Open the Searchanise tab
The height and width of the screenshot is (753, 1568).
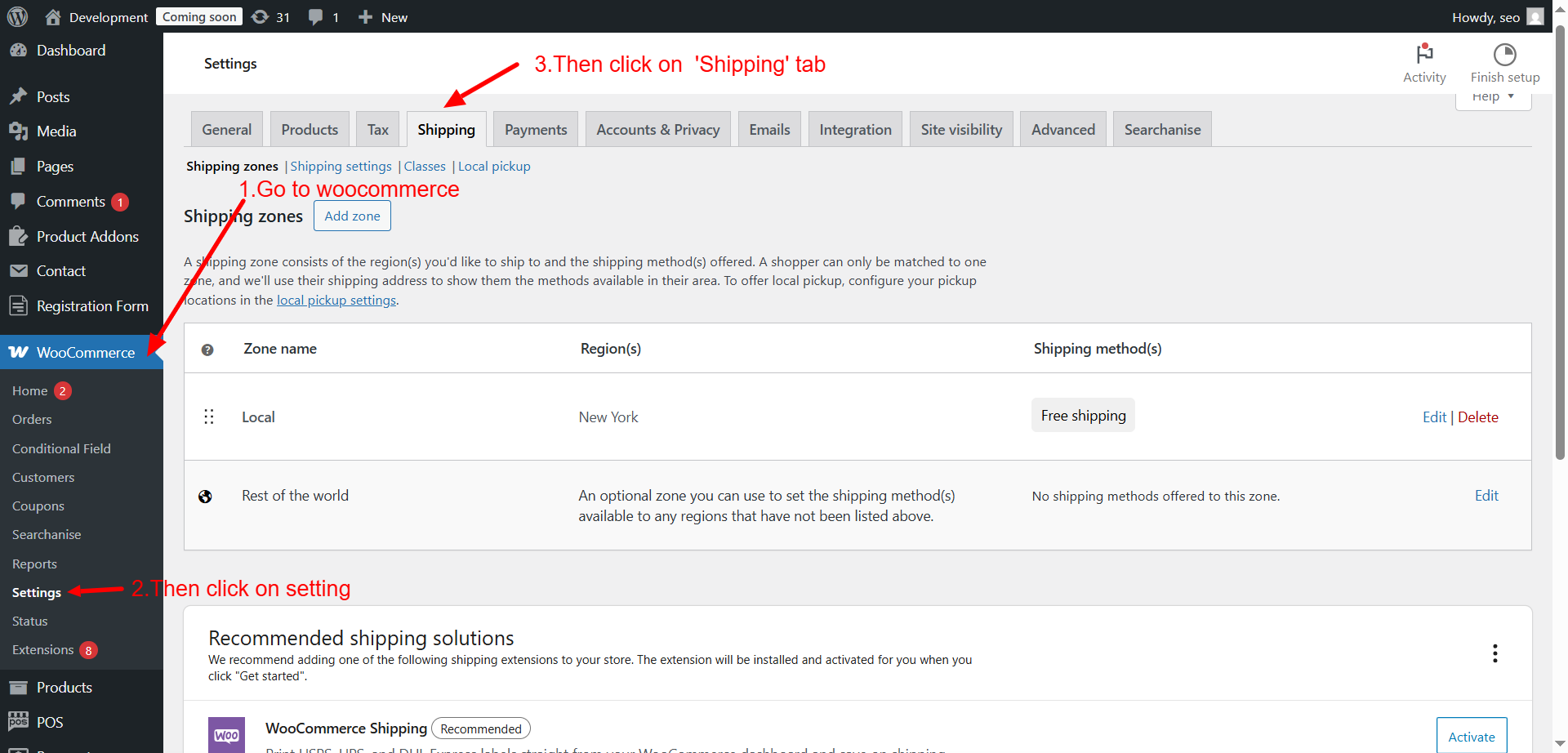[x=1162, y=129]
